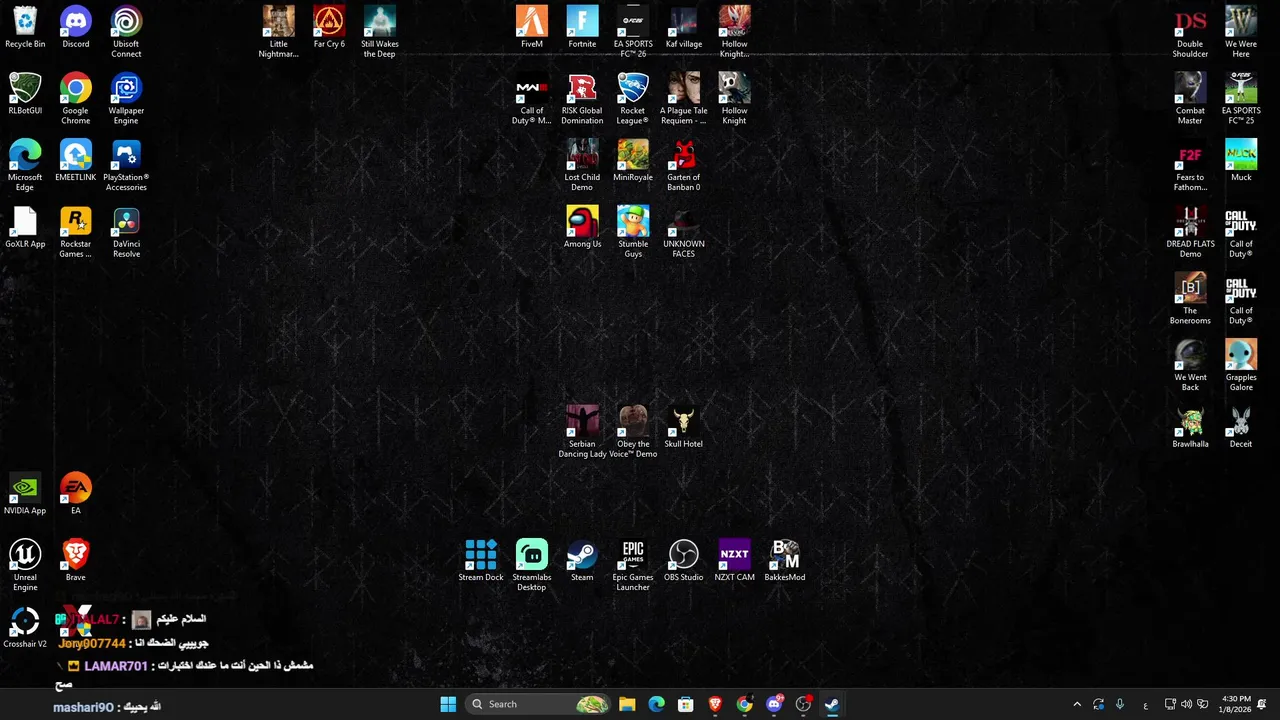Launch Muck game shortcut

coord(1241,160)
